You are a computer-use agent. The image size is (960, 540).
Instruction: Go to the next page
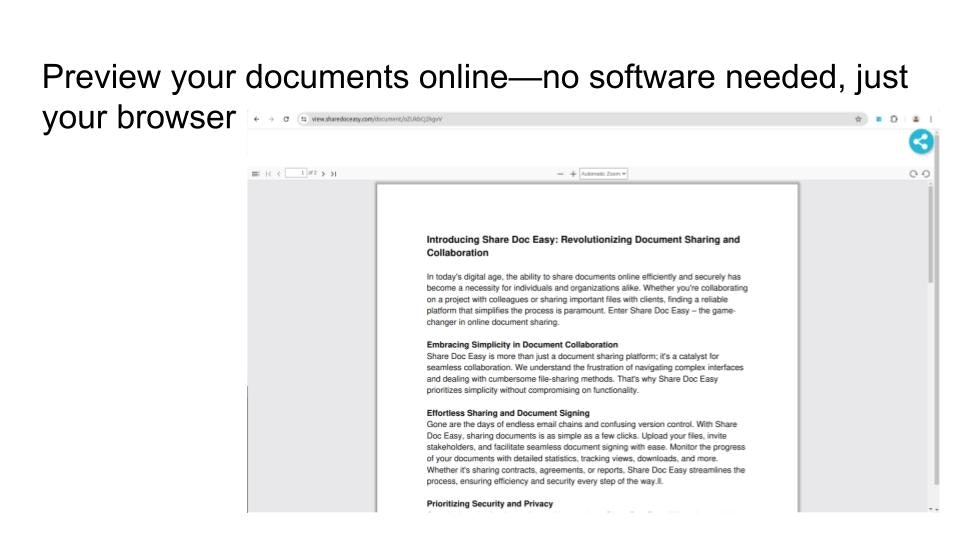coord(323,174)
